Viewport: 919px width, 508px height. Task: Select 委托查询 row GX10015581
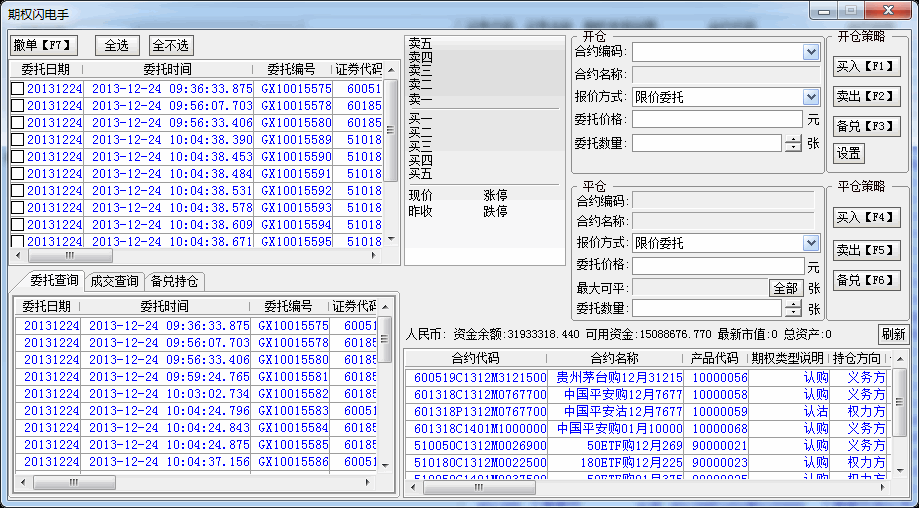(x=196, y=377)
